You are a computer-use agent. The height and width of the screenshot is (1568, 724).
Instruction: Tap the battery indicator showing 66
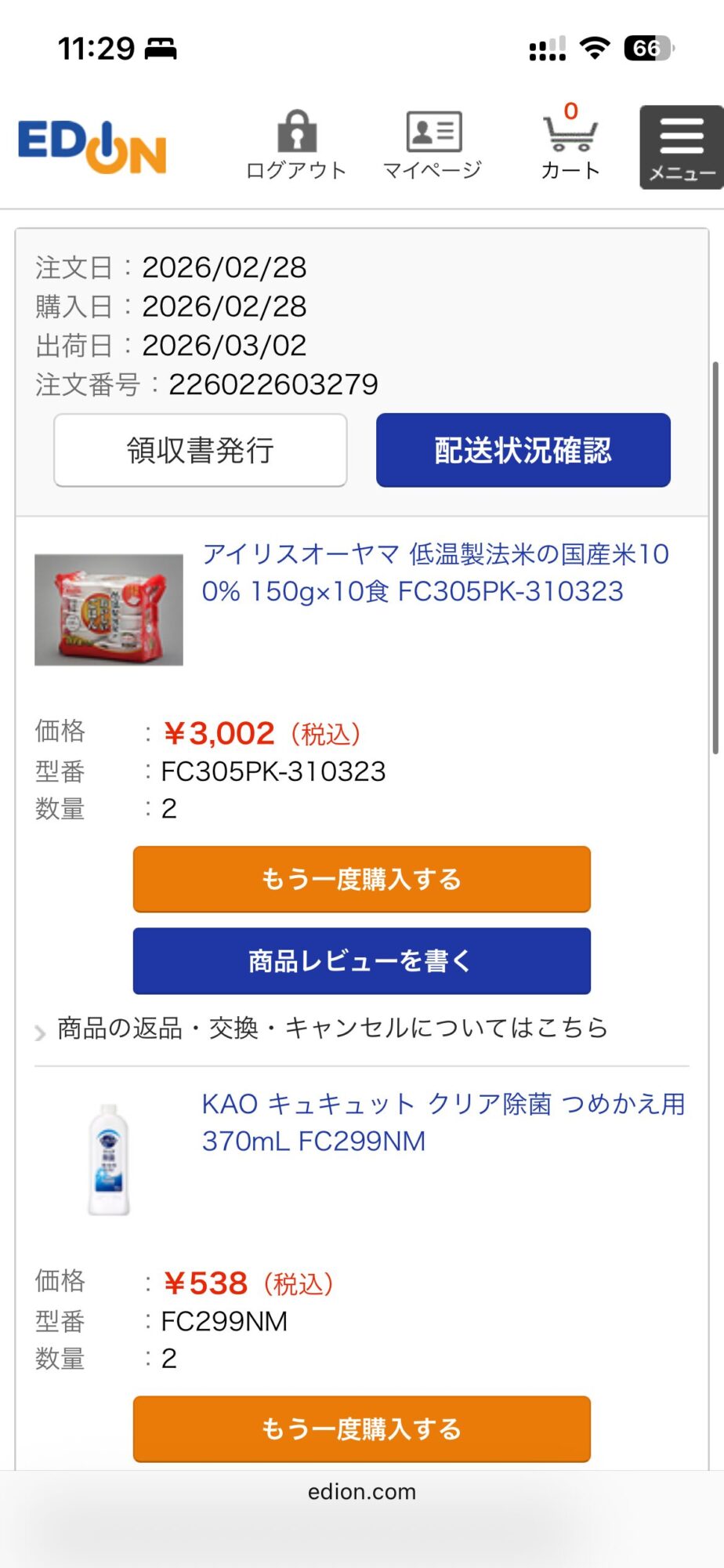(648, 49)
